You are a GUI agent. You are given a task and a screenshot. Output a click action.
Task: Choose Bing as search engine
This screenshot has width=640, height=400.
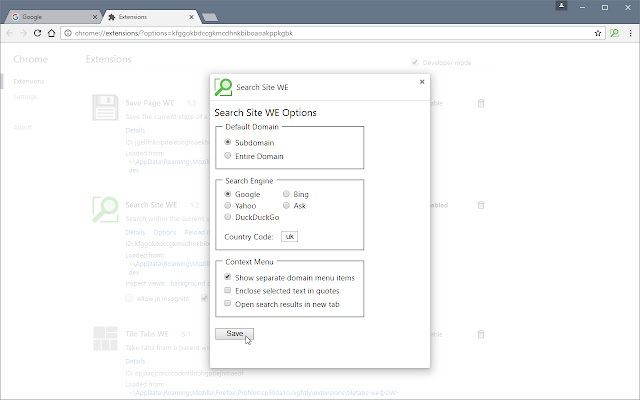click(x=286, y=194)
